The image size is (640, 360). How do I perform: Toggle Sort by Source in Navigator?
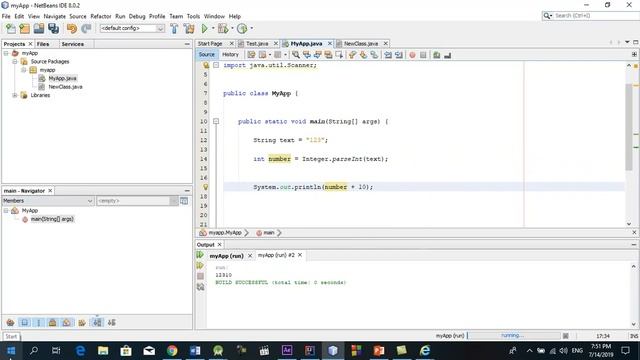pyautogui.click(x=111, y=322)
